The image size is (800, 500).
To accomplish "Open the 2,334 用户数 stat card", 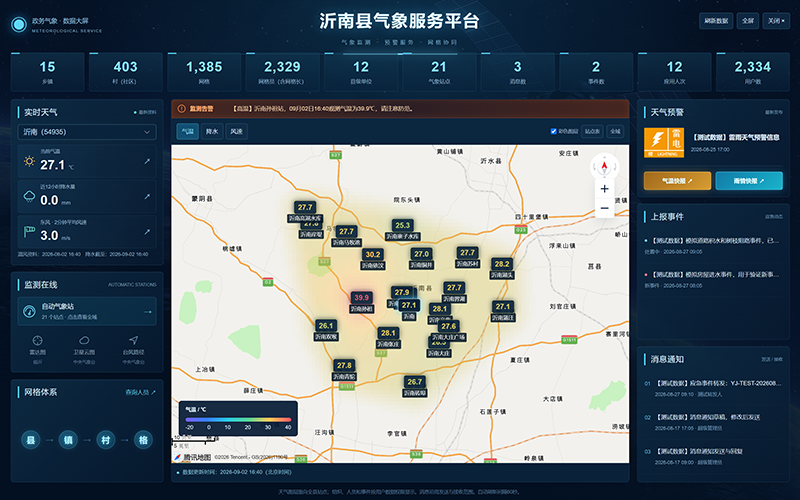I will pyautogui.click(x=753, y=72).
